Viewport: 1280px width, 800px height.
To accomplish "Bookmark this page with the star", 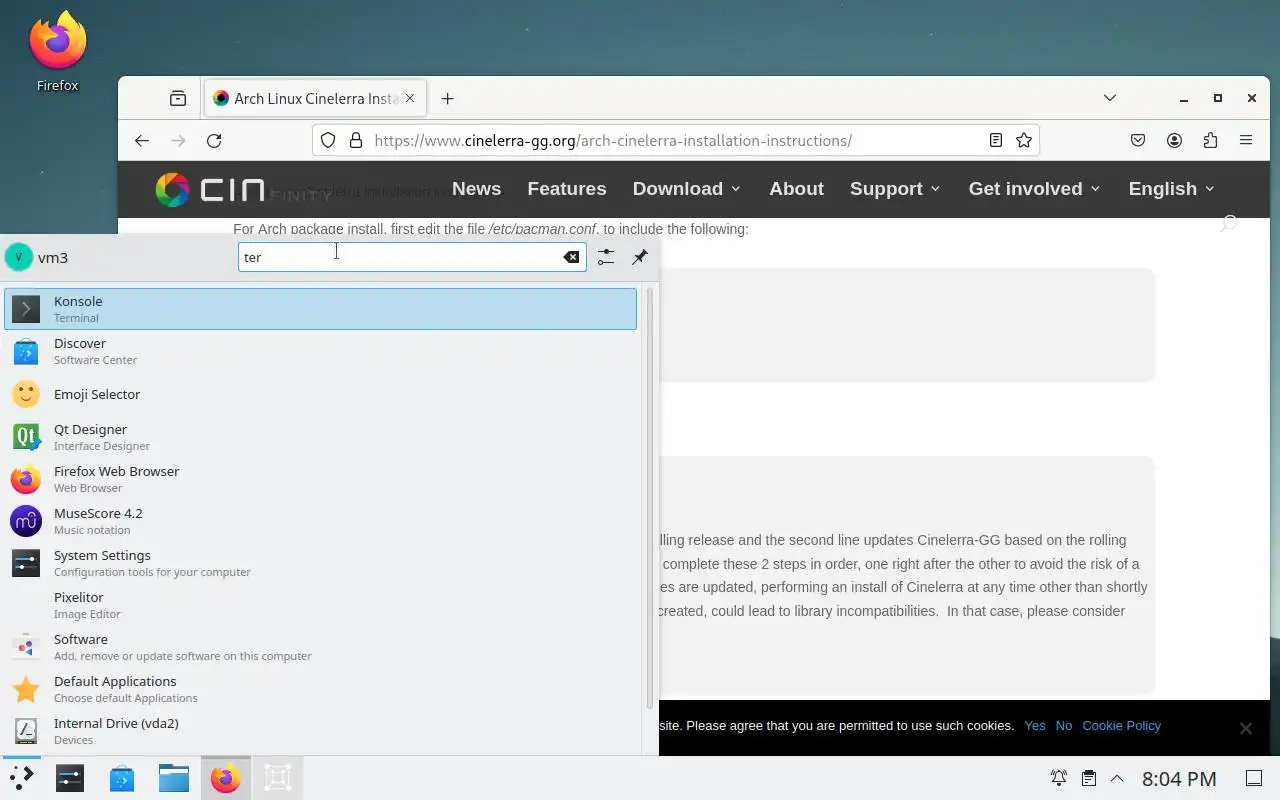I will (1024, 141).
